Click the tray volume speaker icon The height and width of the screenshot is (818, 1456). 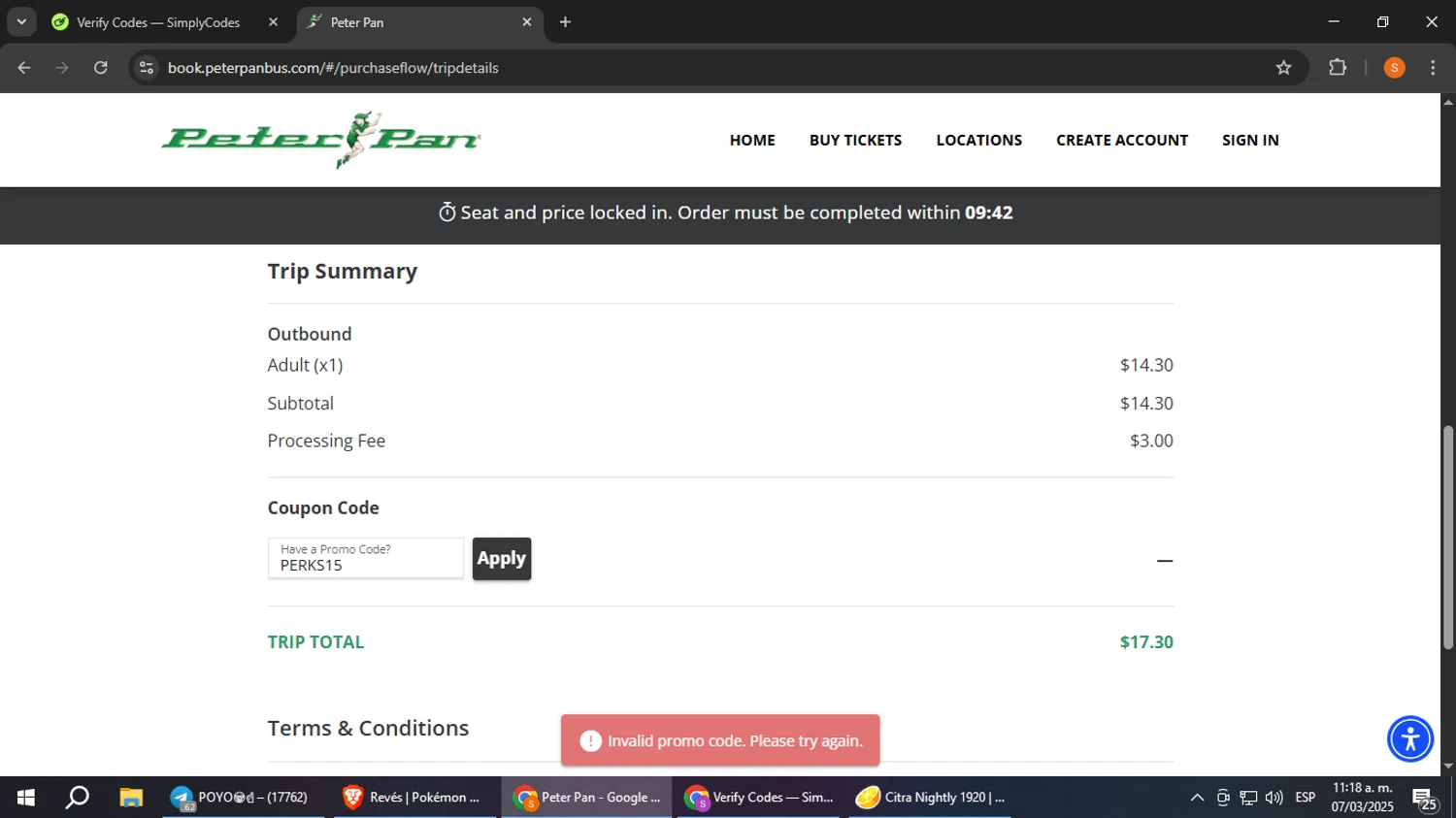coord(1274,798)
